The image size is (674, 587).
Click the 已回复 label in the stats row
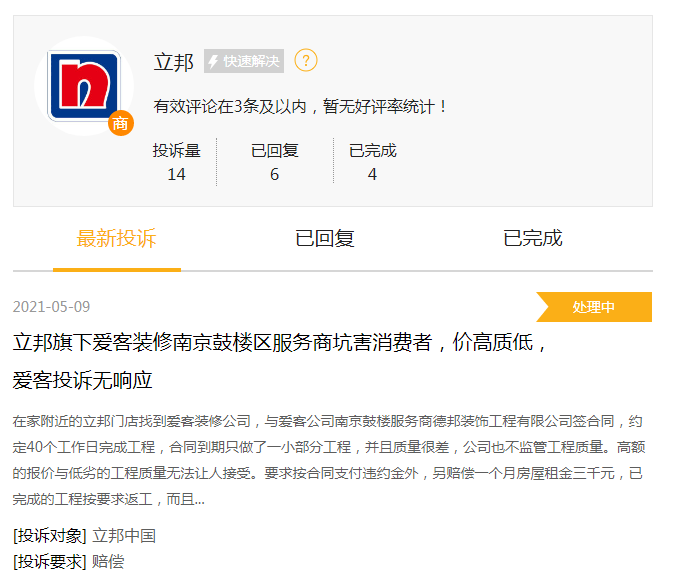(x=275, y=151)
